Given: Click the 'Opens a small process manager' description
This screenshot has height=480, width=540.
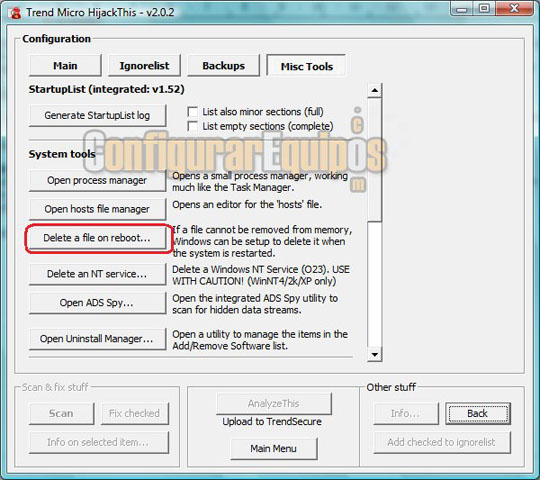Looking at the screenshot, I should (260, 182).
